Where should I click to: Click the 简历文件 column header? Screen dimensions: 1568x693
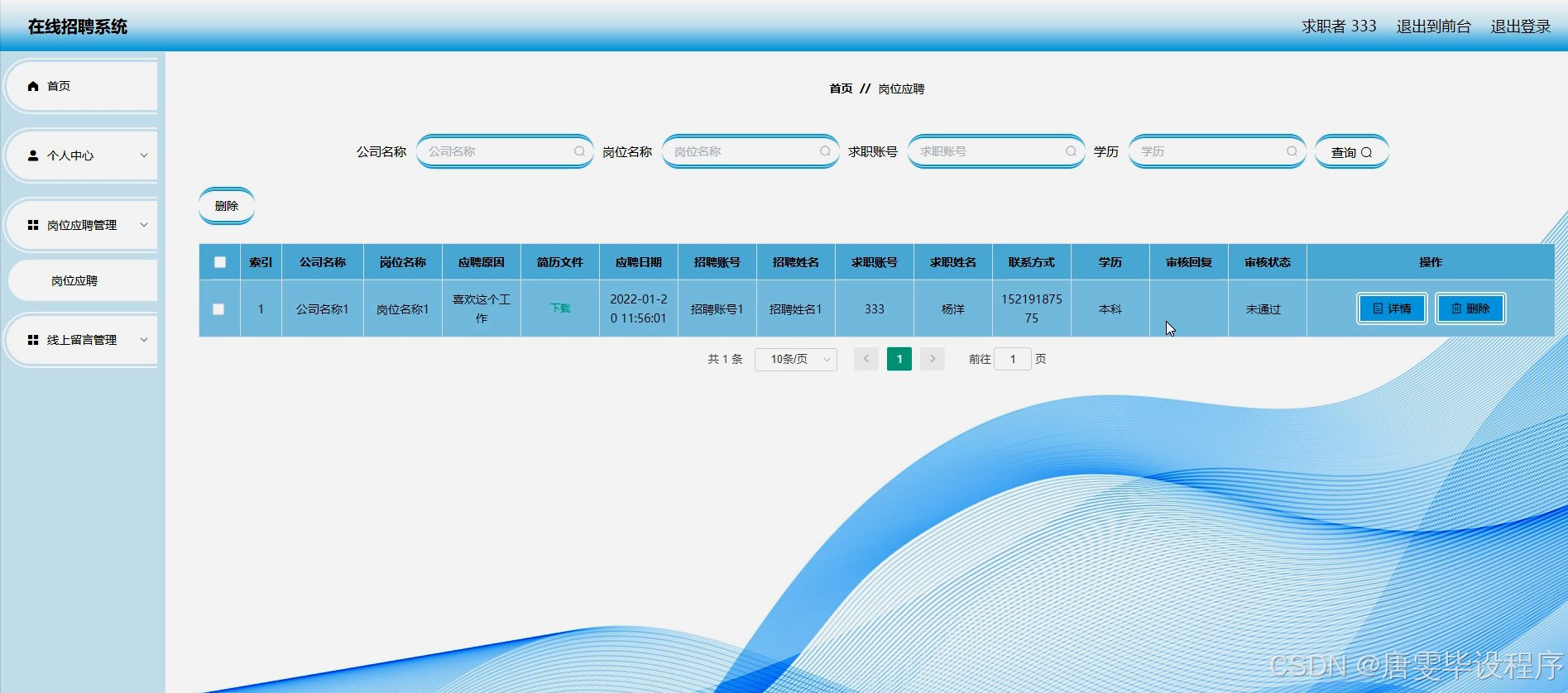point(560,262)
